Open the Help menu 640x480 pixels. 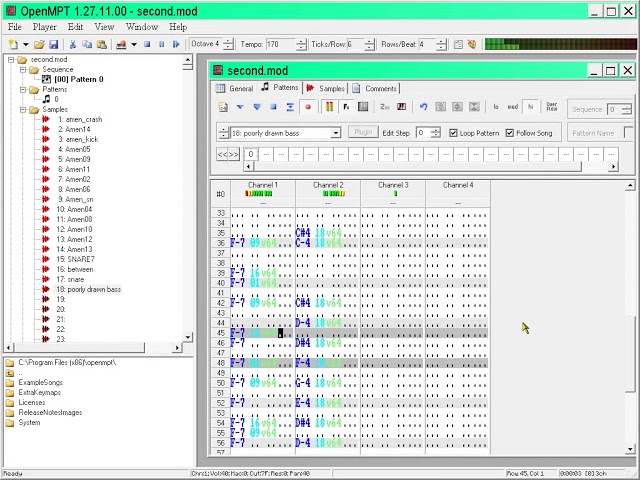178,27
